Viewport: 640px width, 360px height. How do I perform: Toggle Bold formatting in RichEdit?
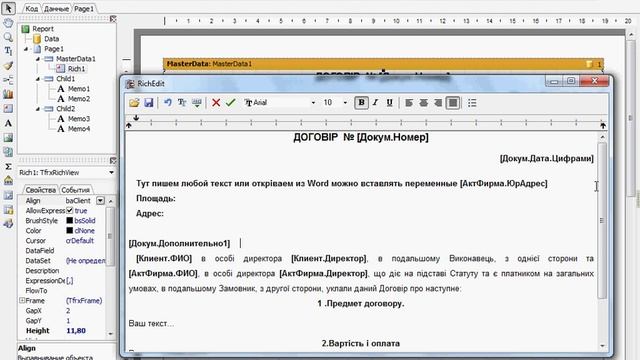361,103
